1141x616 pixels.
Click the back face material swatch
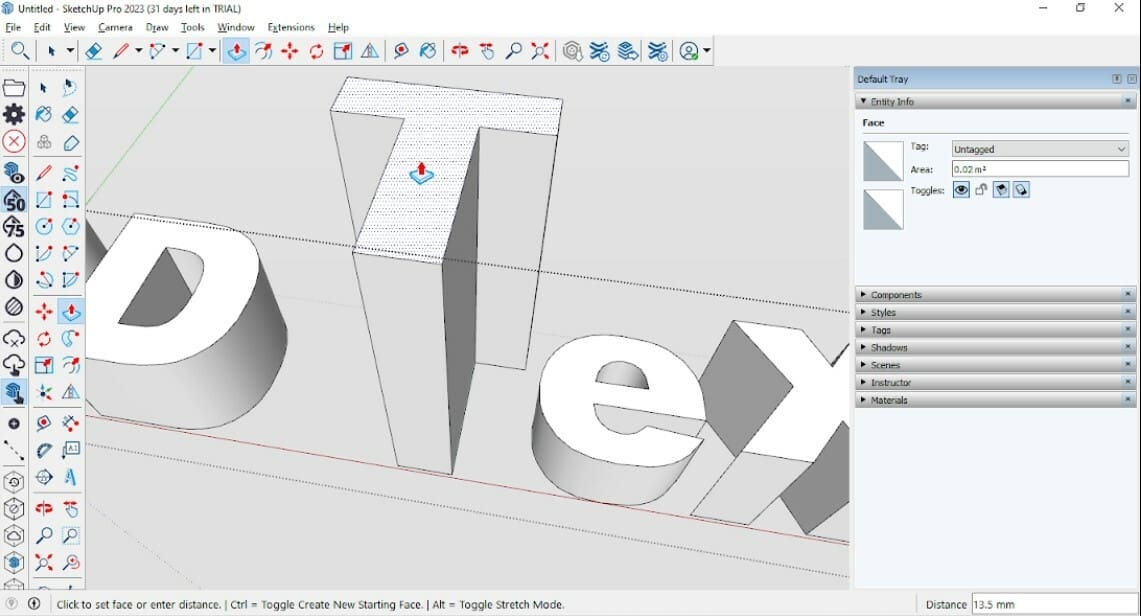click(x=883, y=209)
